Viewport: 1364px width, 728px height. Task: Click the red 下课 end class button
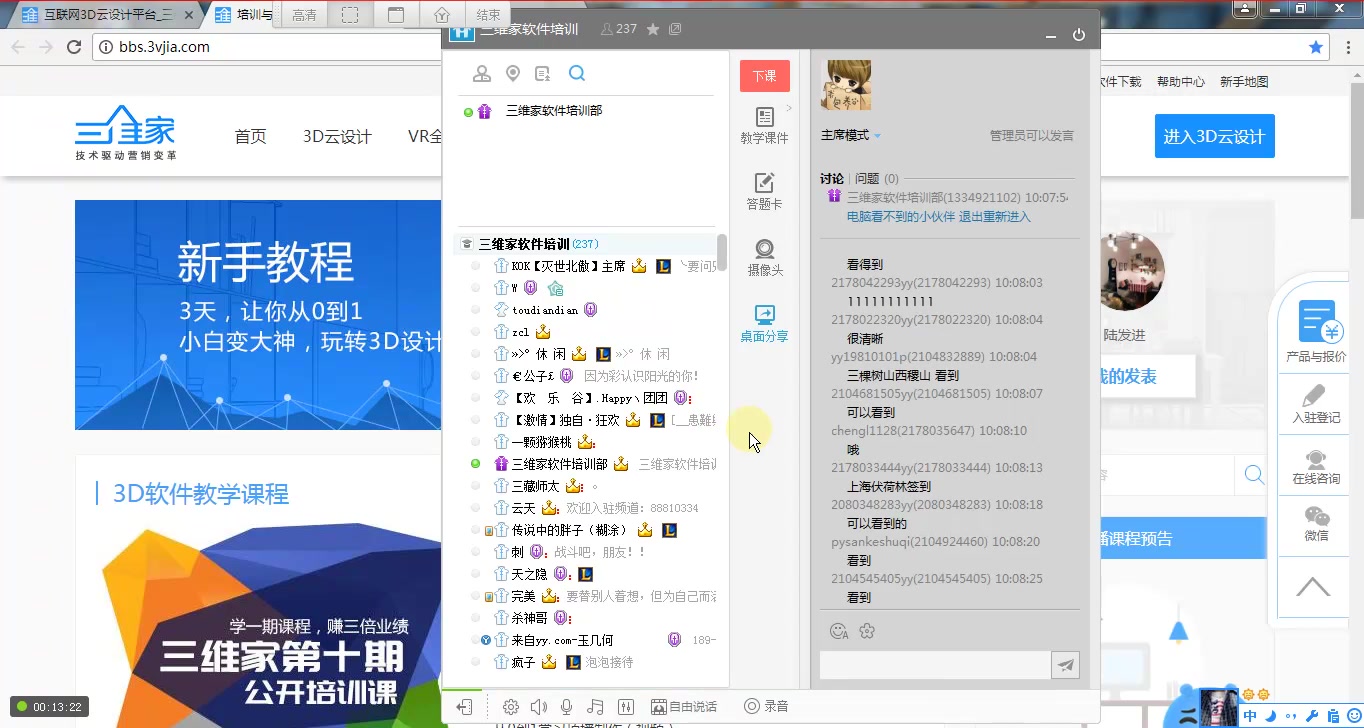pos(765,76)
